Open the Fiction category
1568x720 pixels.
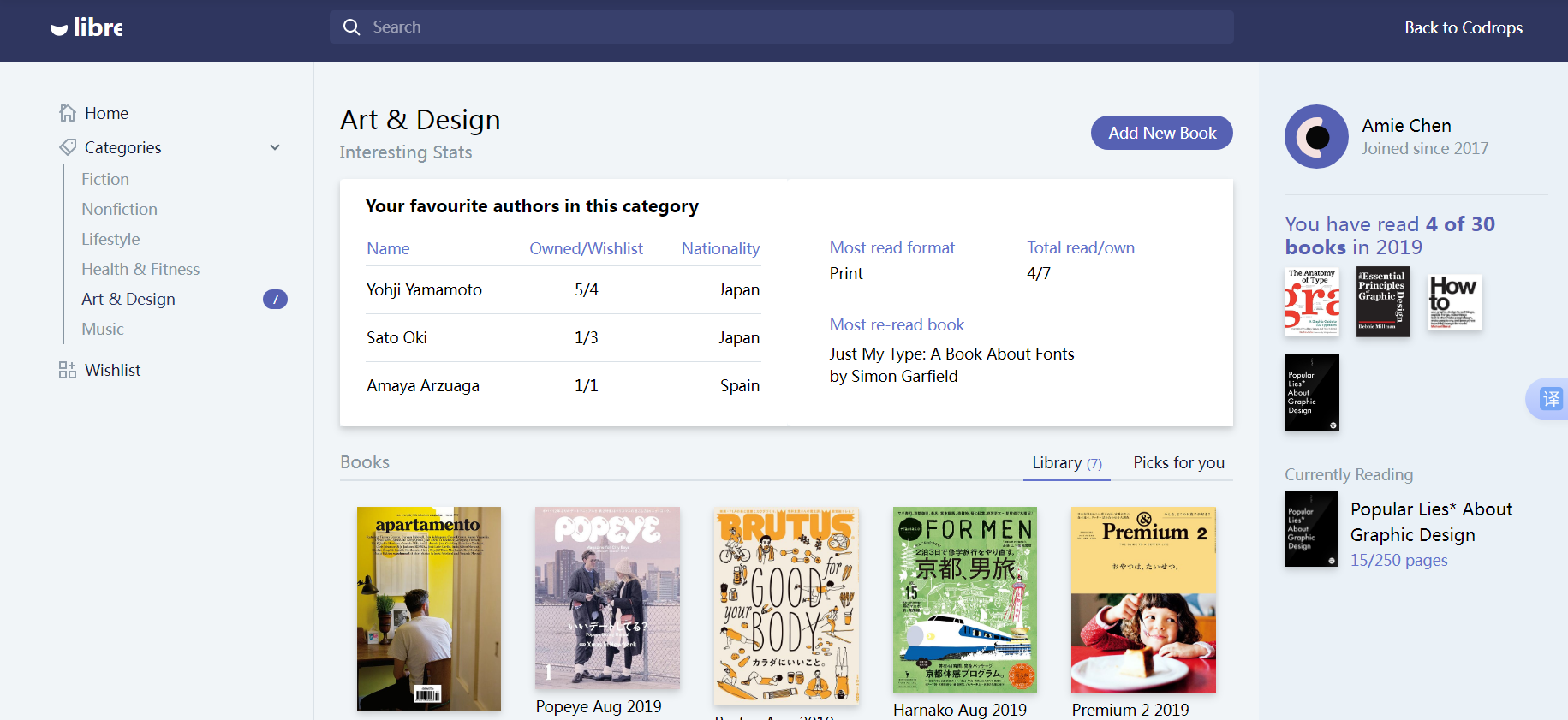[x=105, y=179]
